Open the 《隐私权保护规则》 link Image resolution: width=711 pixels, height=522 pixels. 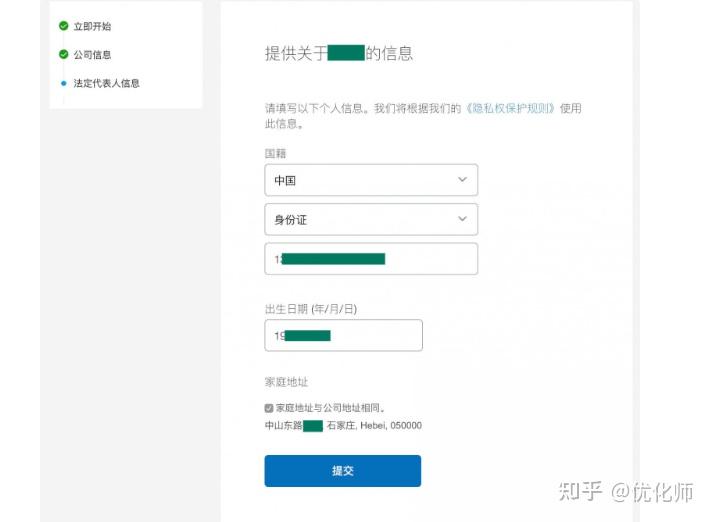(x=510, y=108)
